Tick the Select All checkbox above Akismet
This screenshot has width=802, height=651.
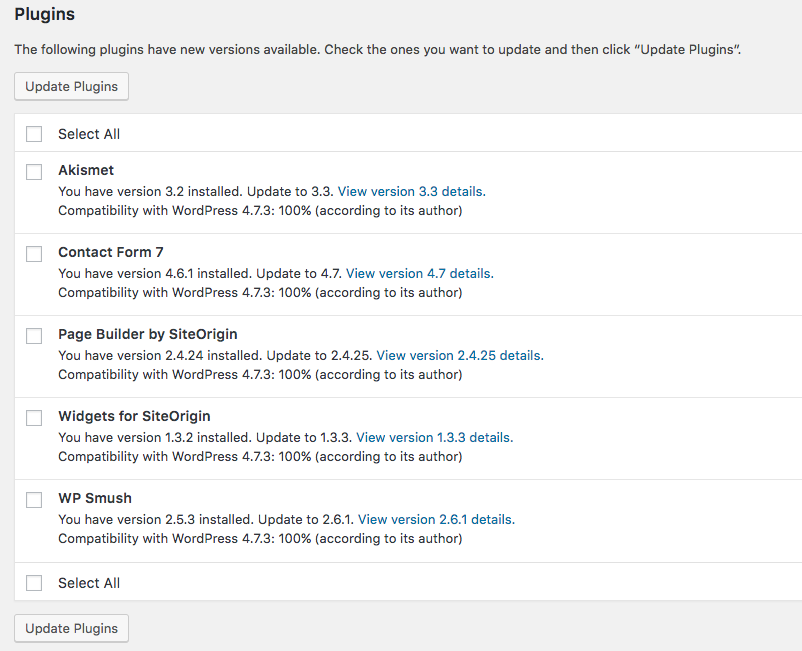[x=34, y=134]
